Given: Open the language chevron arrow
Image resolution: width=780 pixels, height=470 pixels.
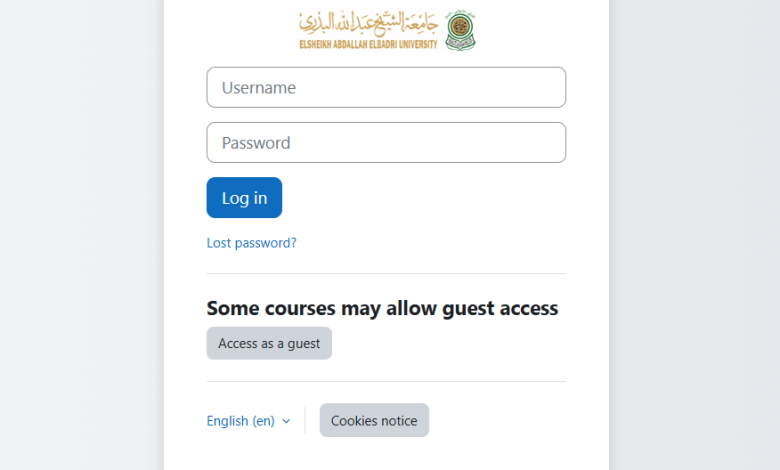Looking at the screenshot, I should click(x=286, y=421).
